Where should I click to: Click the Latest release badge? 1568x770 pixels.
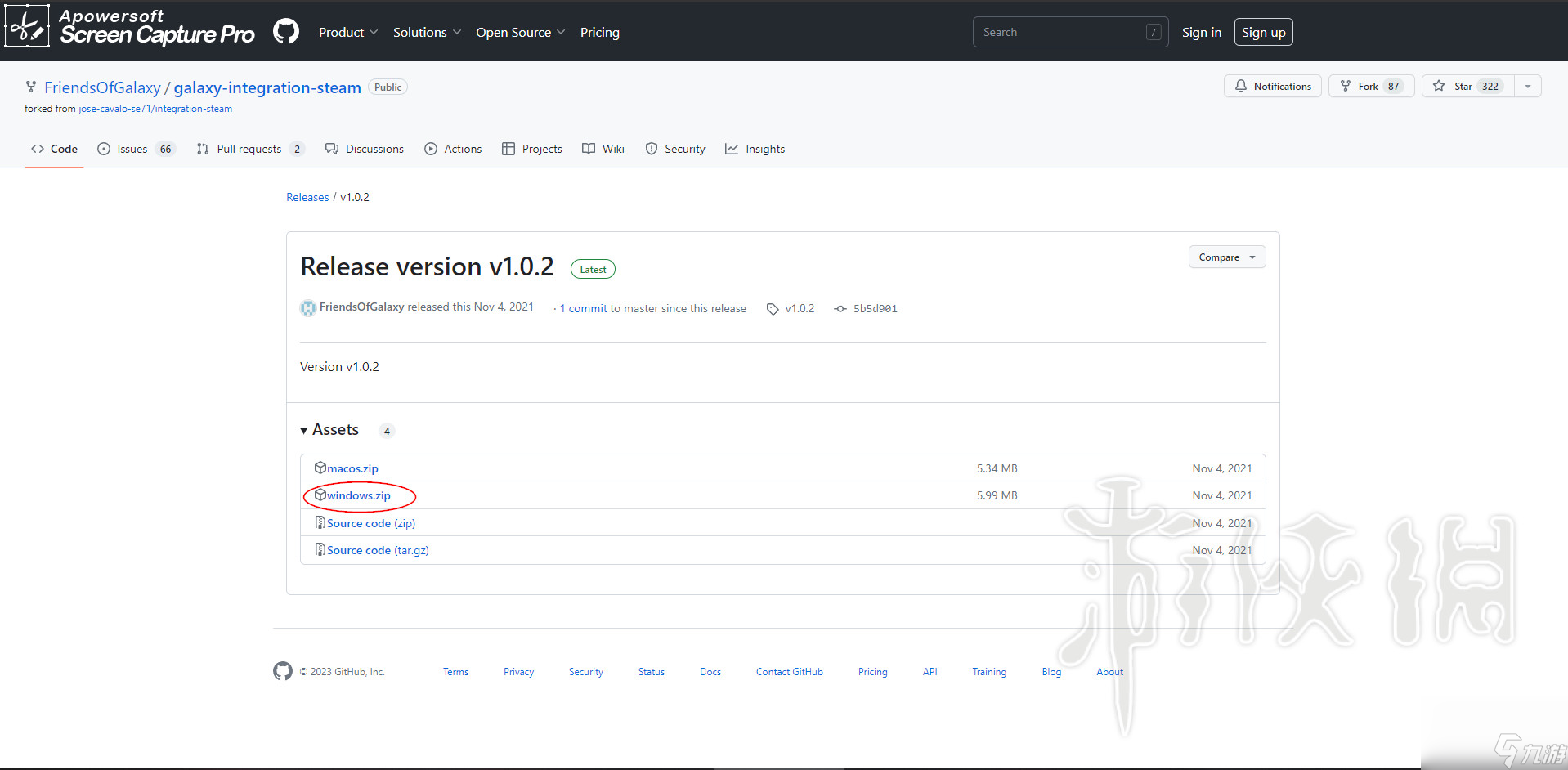(x=593, y=269)
